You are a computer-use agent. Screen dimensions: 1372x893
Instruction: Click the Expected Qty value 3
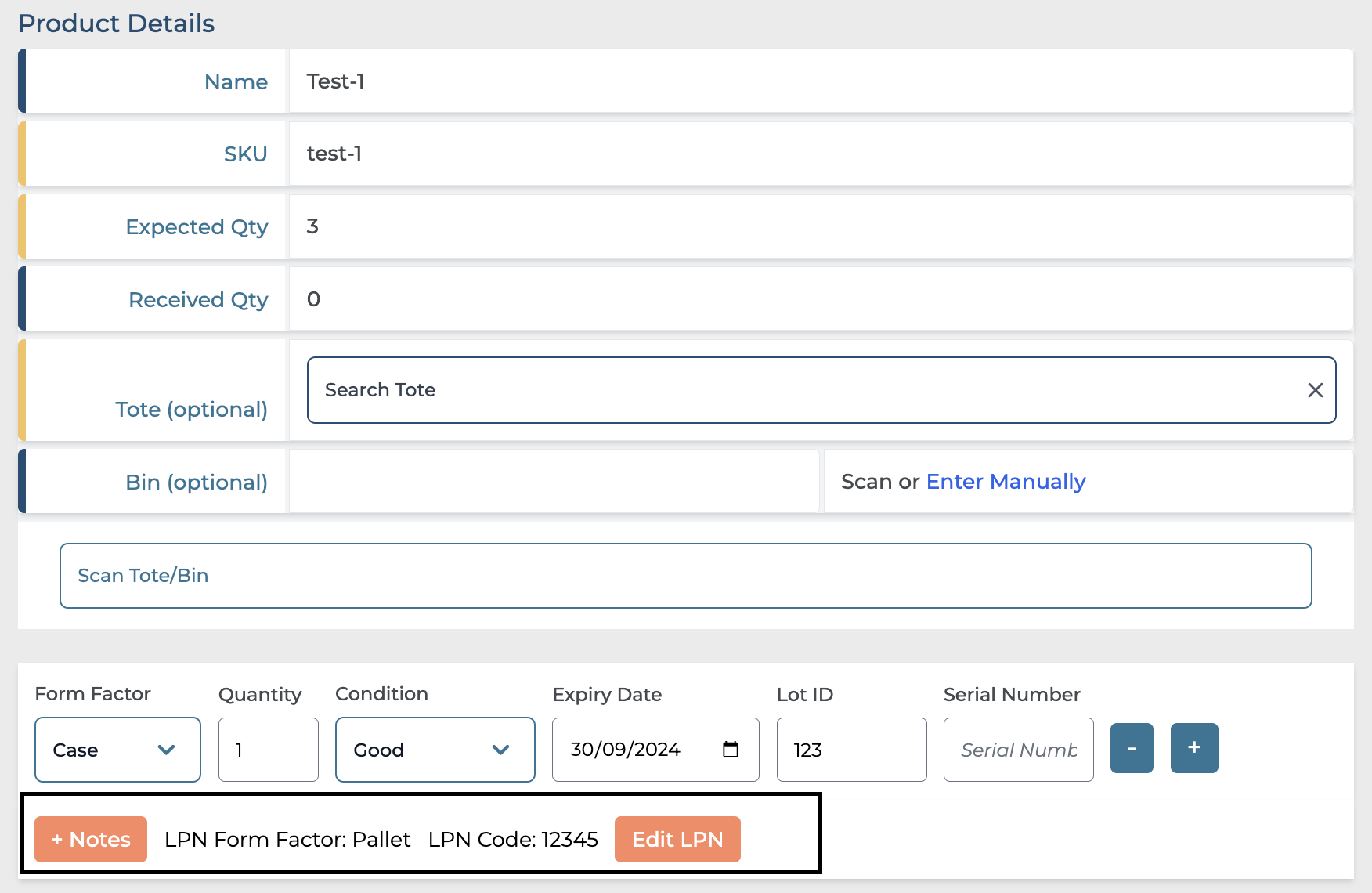pyautogui.click(x=312, y=226)
